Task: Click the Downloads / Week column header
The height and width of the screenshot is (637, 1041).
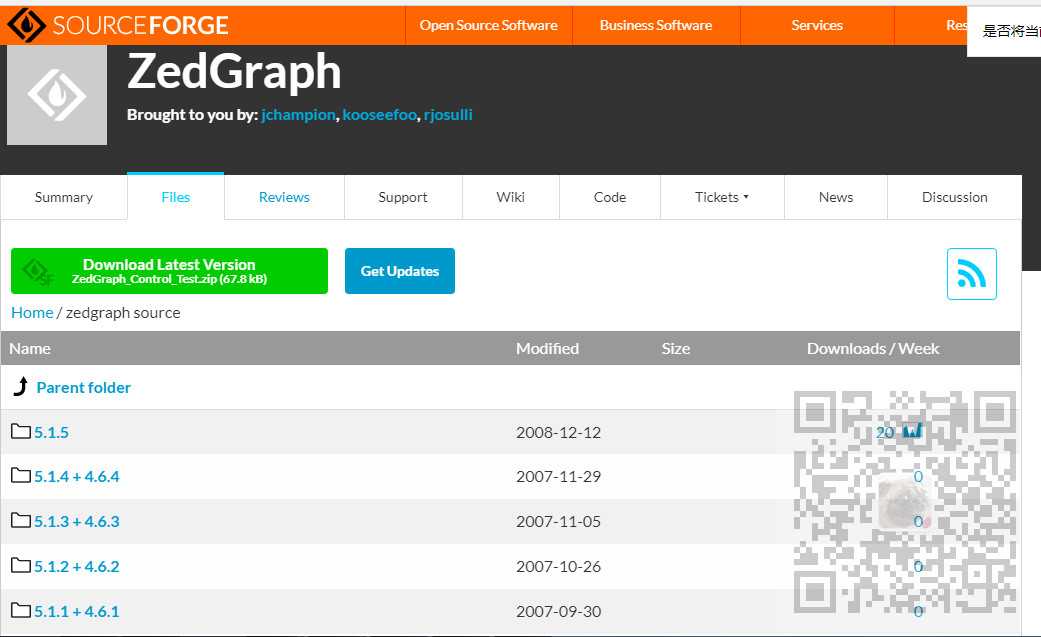Action: (873, 348)
